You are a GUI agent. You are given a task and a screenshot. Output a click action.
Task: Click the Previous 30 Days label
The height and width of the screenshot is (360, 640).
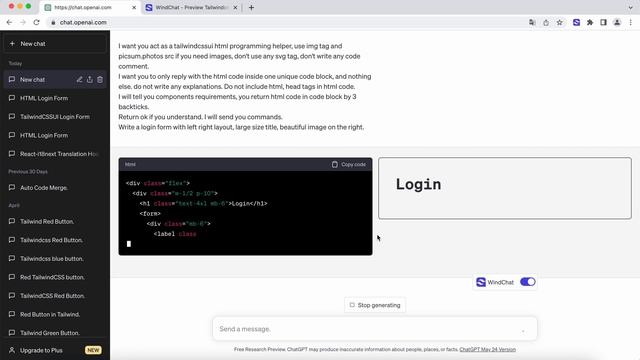pos(28,171)
